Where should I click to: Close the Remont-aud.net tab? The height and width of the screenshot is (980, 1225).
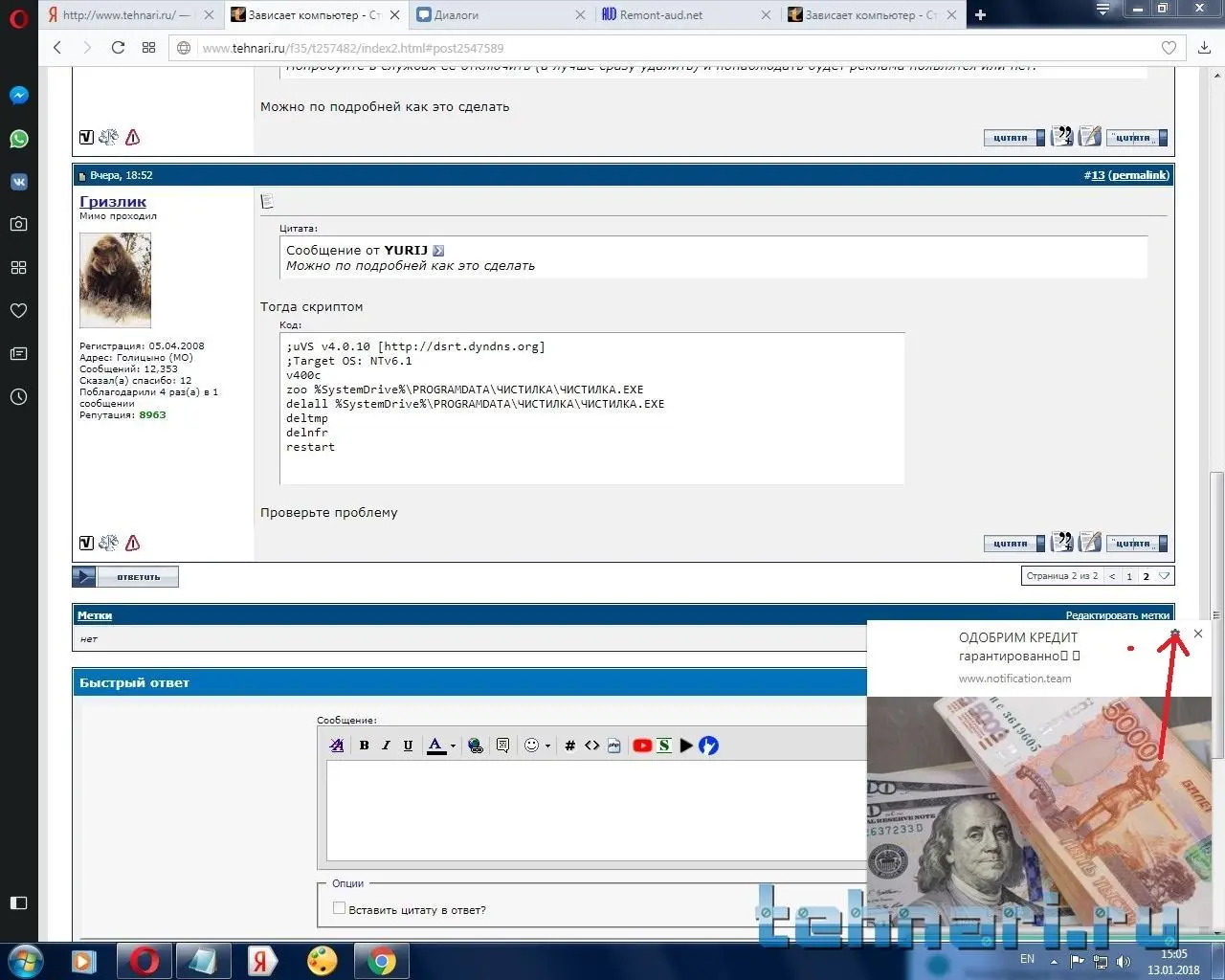[766, 15]
